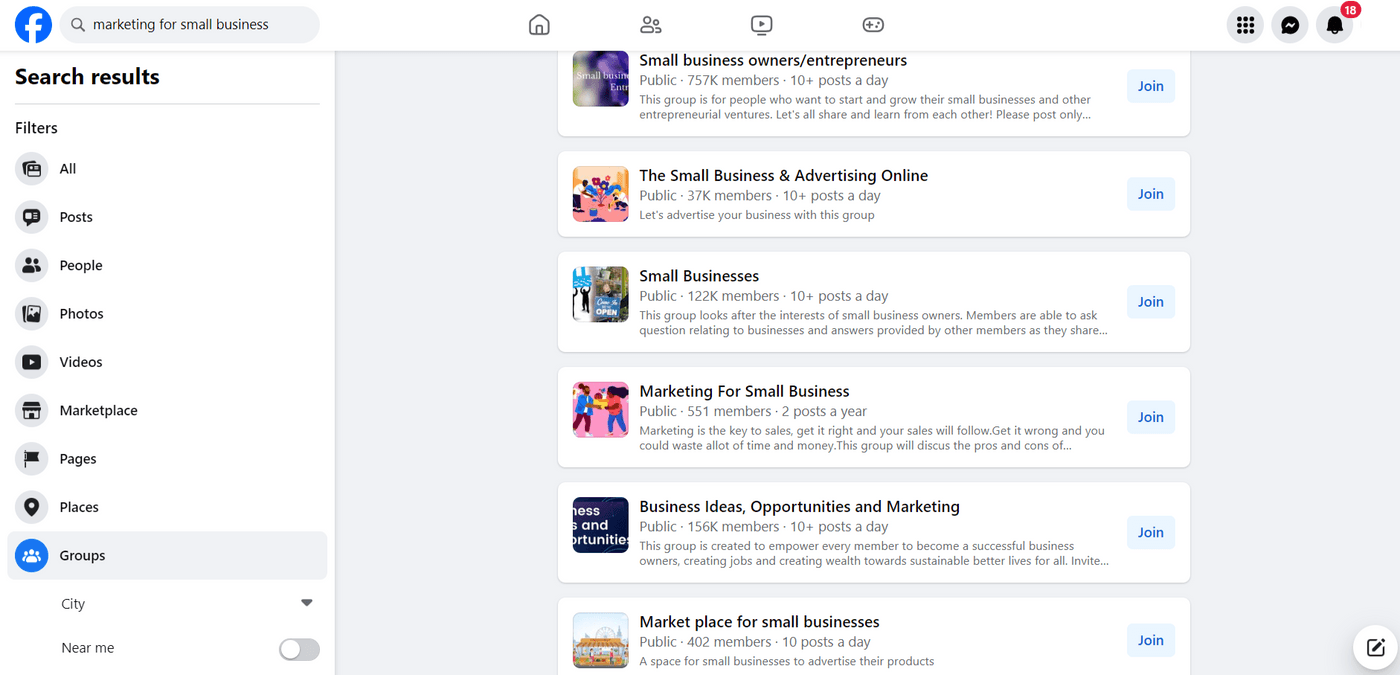Join the Marketing For Small Business group
The width and height of the screenshot is (1400, 675).
click(x=1150, y=417)
